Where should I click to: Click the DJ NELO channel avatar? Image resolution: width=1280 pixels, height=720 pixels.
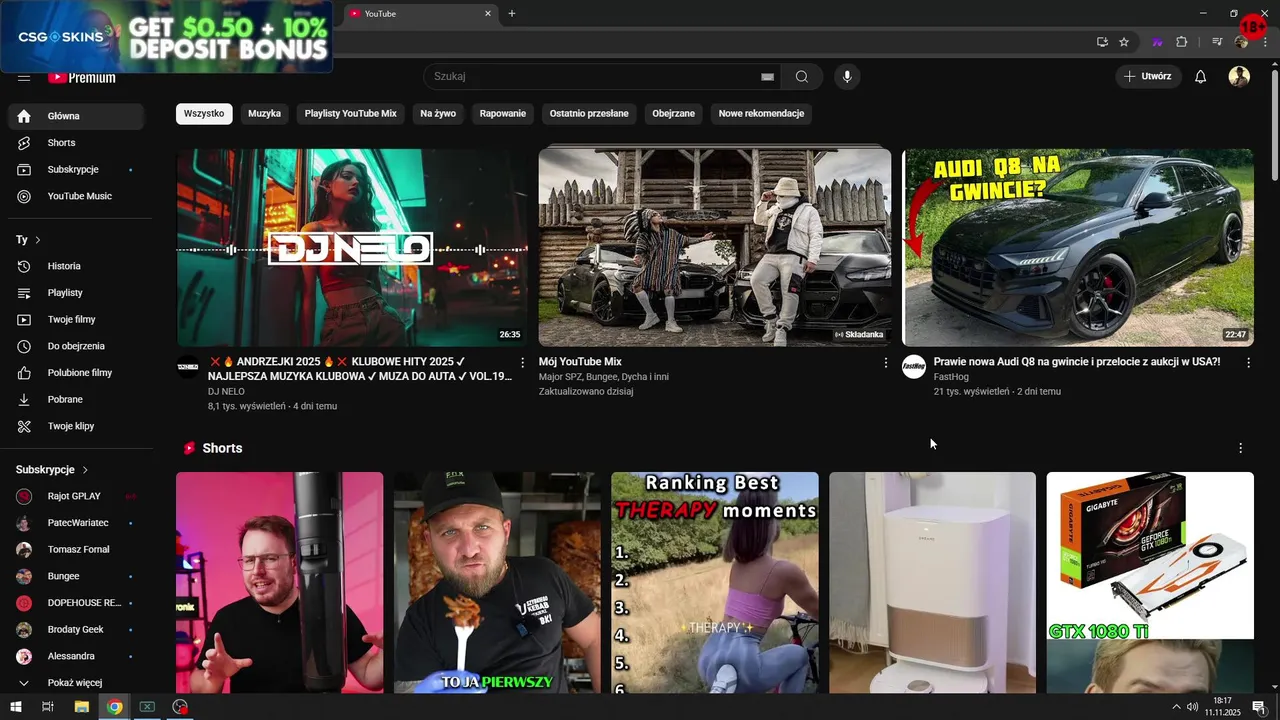click(188, 367)
